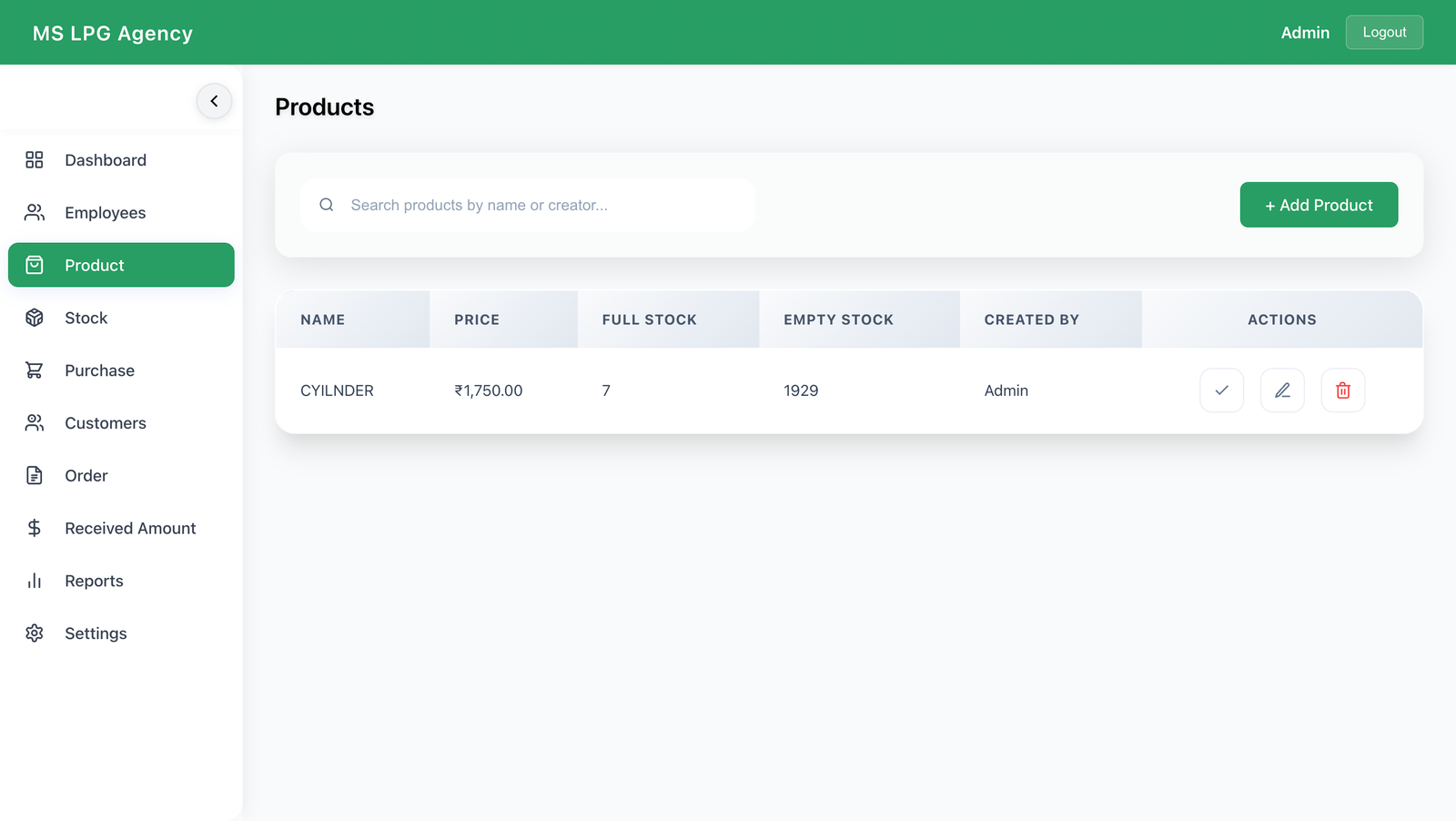Click the ACTIONS column header

(x=1282, y=319)
